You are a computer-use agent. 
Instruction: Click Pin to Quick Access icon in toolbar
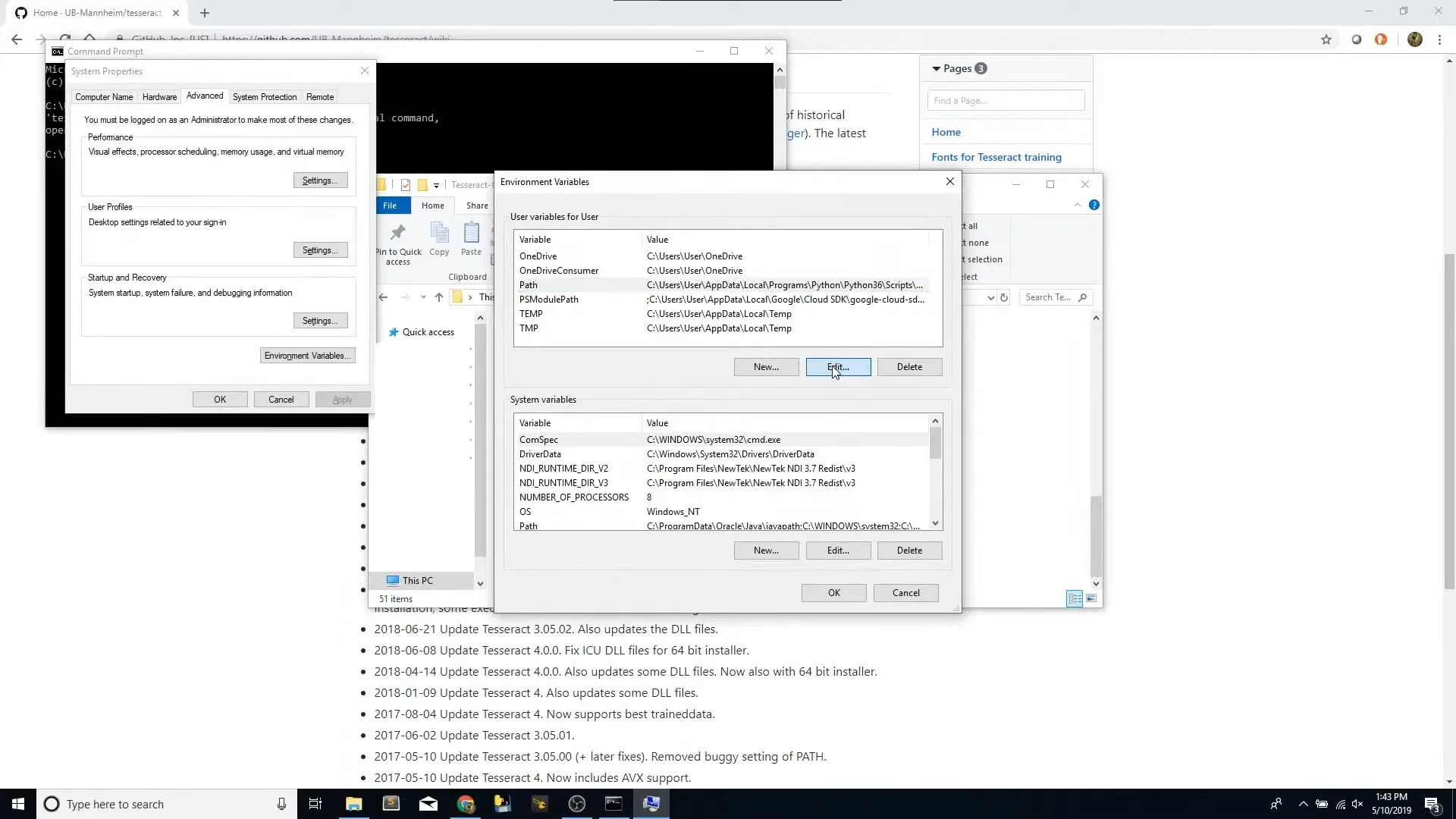pyautogui.click(x=397, y=232)
